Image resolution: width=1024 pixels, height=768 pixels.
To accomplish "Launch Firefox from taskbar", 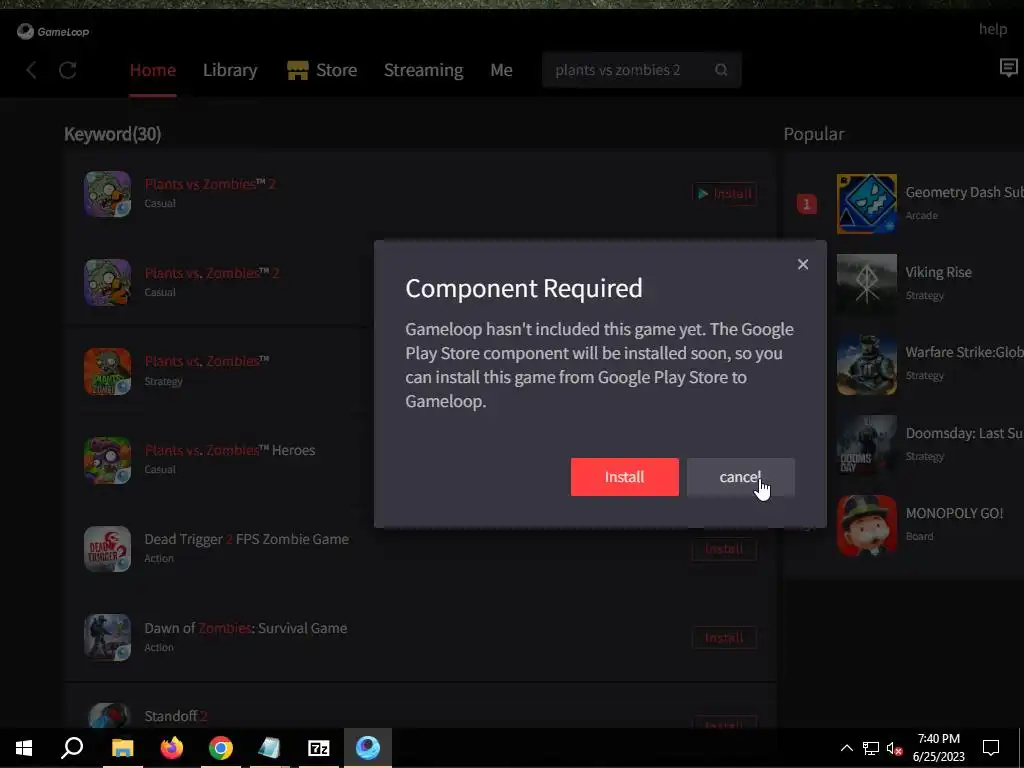I will 172,748.
